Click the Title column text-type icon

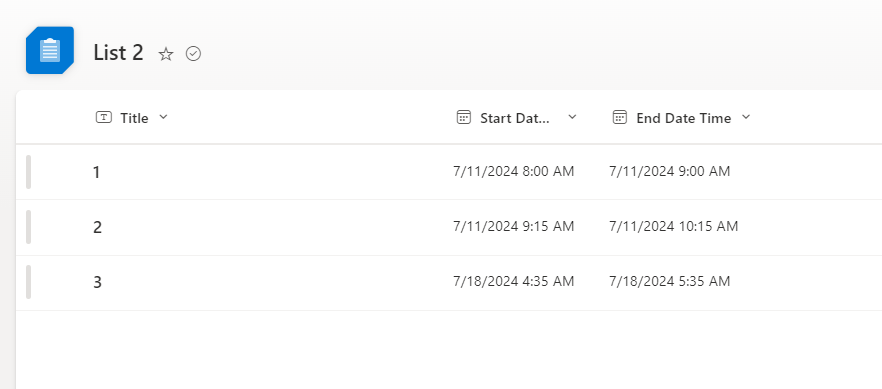104,117
